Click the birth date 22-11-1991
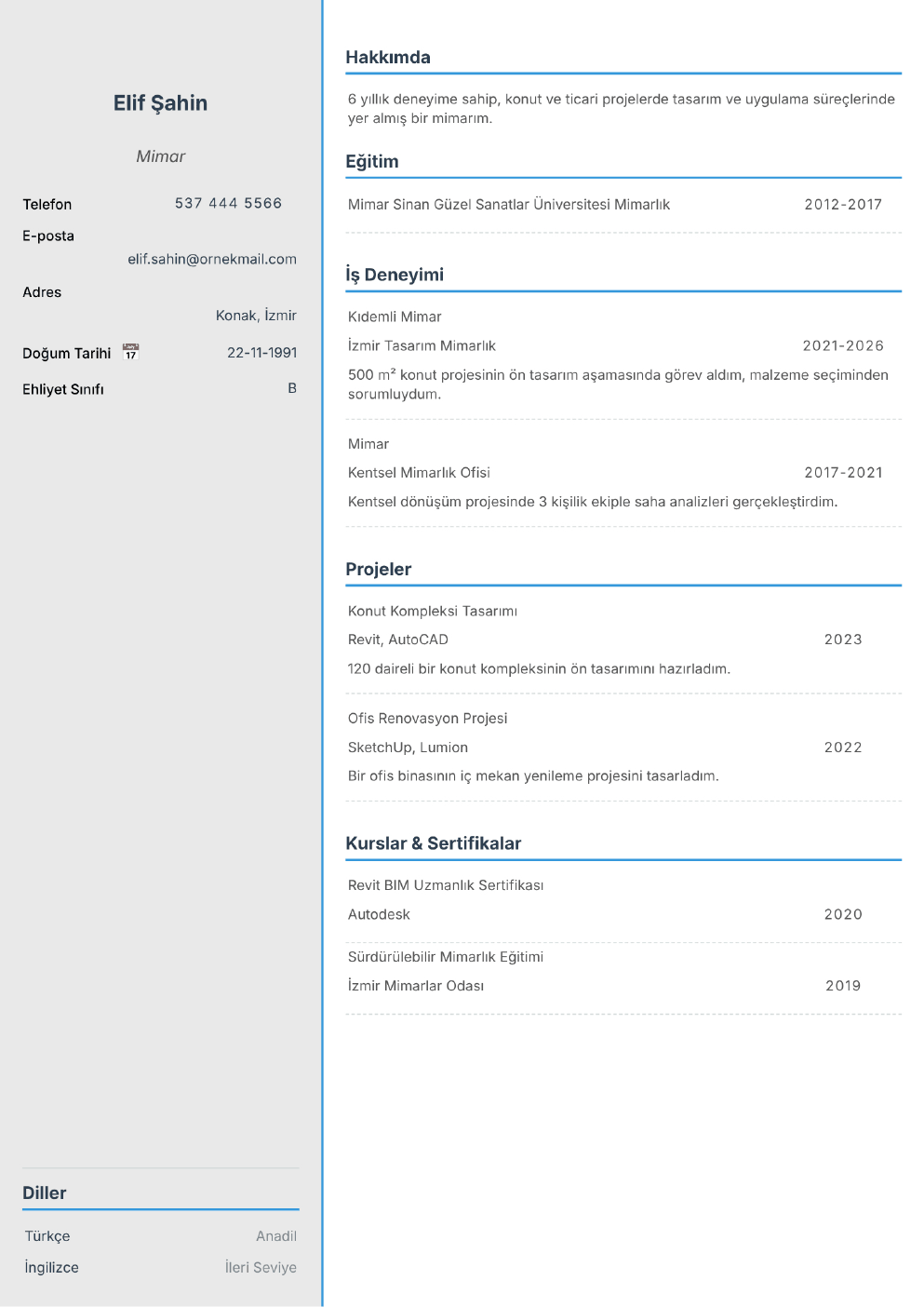This screenshot has height=1307, width=924. click(x=262, y=353)
